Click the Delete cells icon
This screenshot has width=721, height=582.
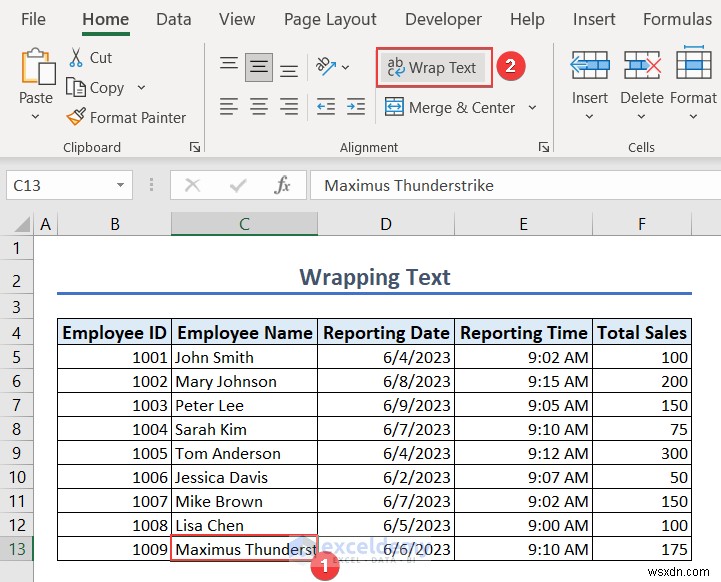pos(642,65)
